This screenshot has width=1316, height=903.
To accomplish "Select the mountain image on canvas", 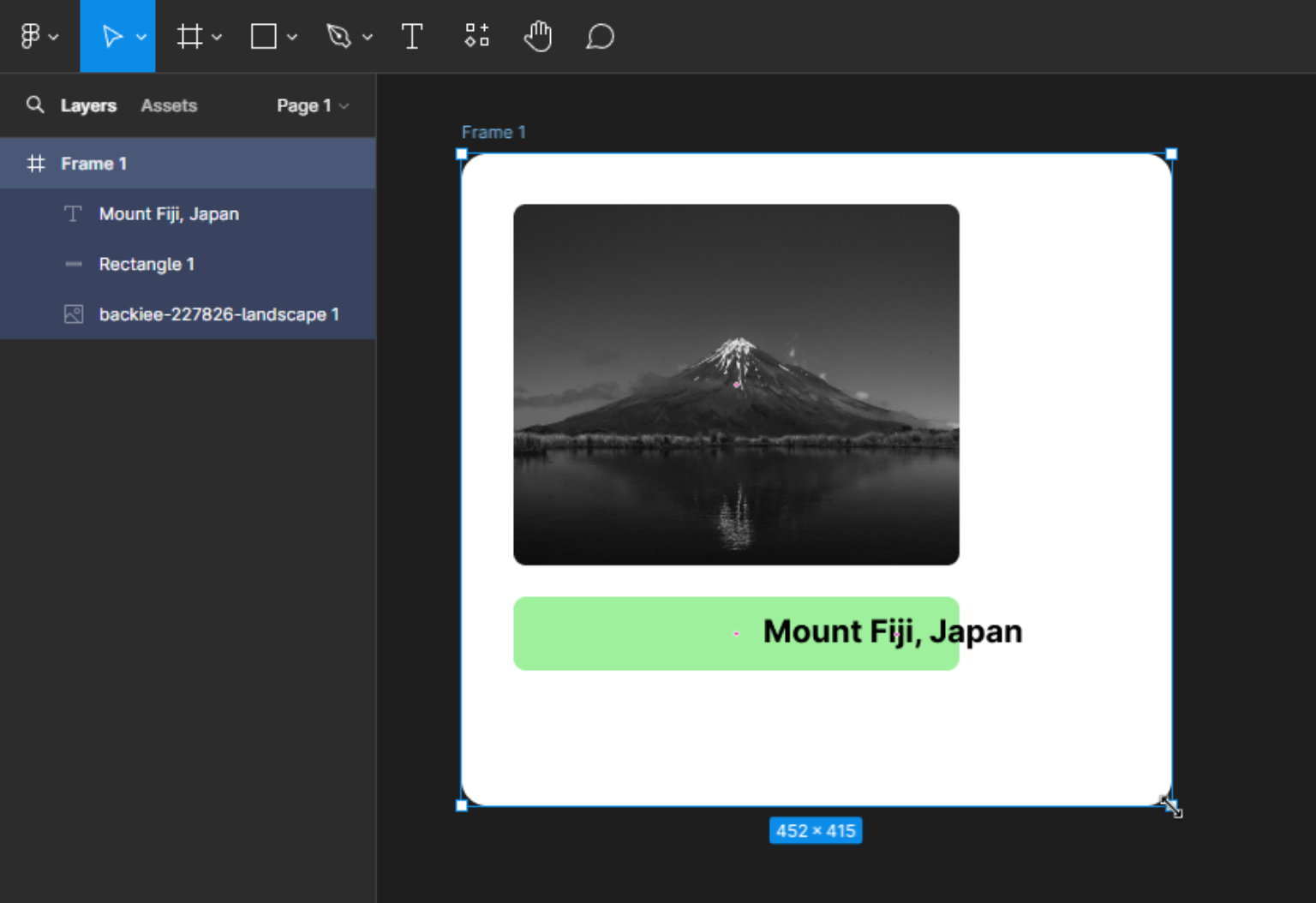I will (736, 385).
